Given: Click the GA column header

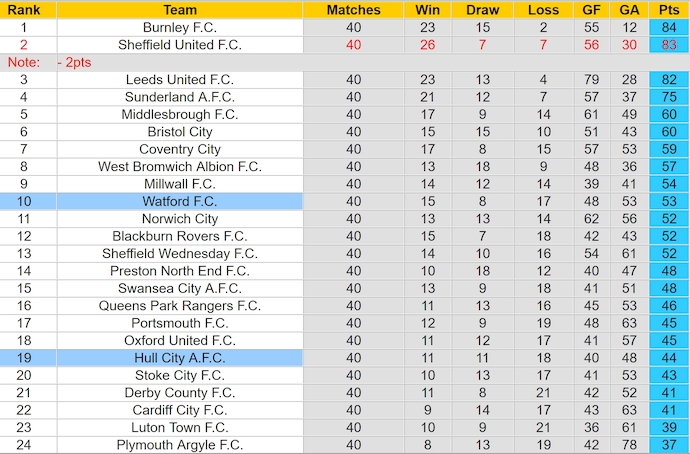Looking at the screenshot, I should [628, 10].
